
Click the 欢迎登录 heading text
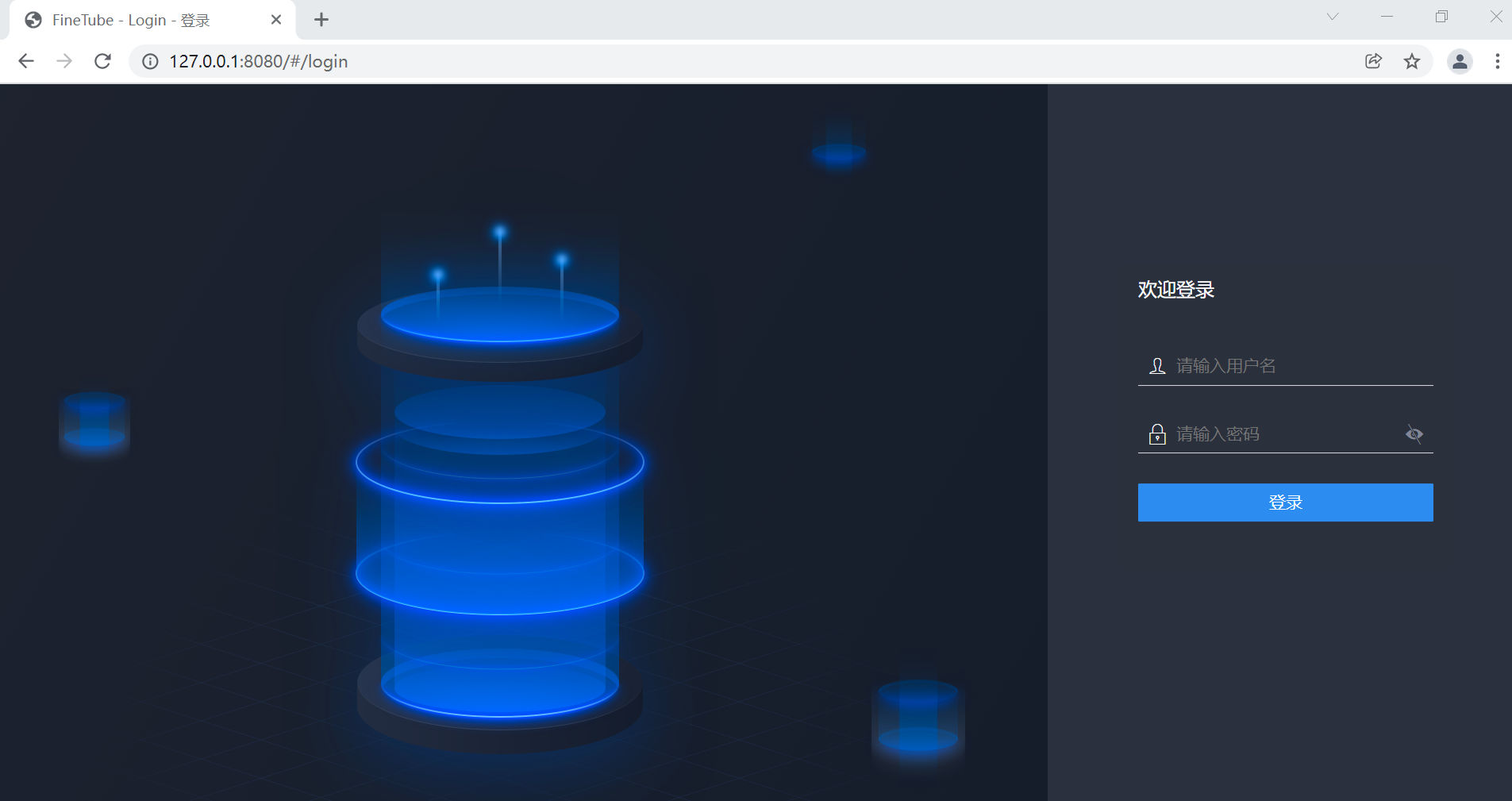tap(1176, 290)
